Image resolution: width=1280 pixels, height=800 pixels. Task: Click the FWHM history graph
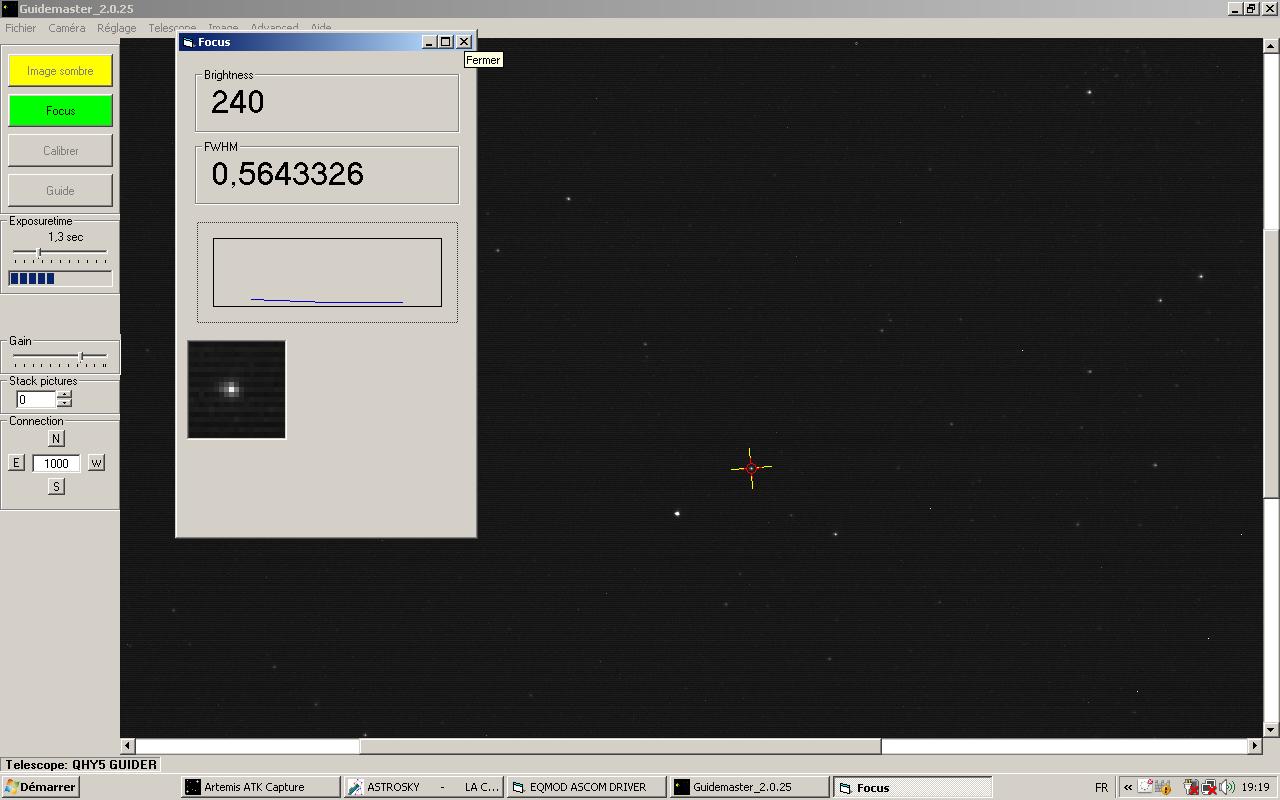[327, 272]
